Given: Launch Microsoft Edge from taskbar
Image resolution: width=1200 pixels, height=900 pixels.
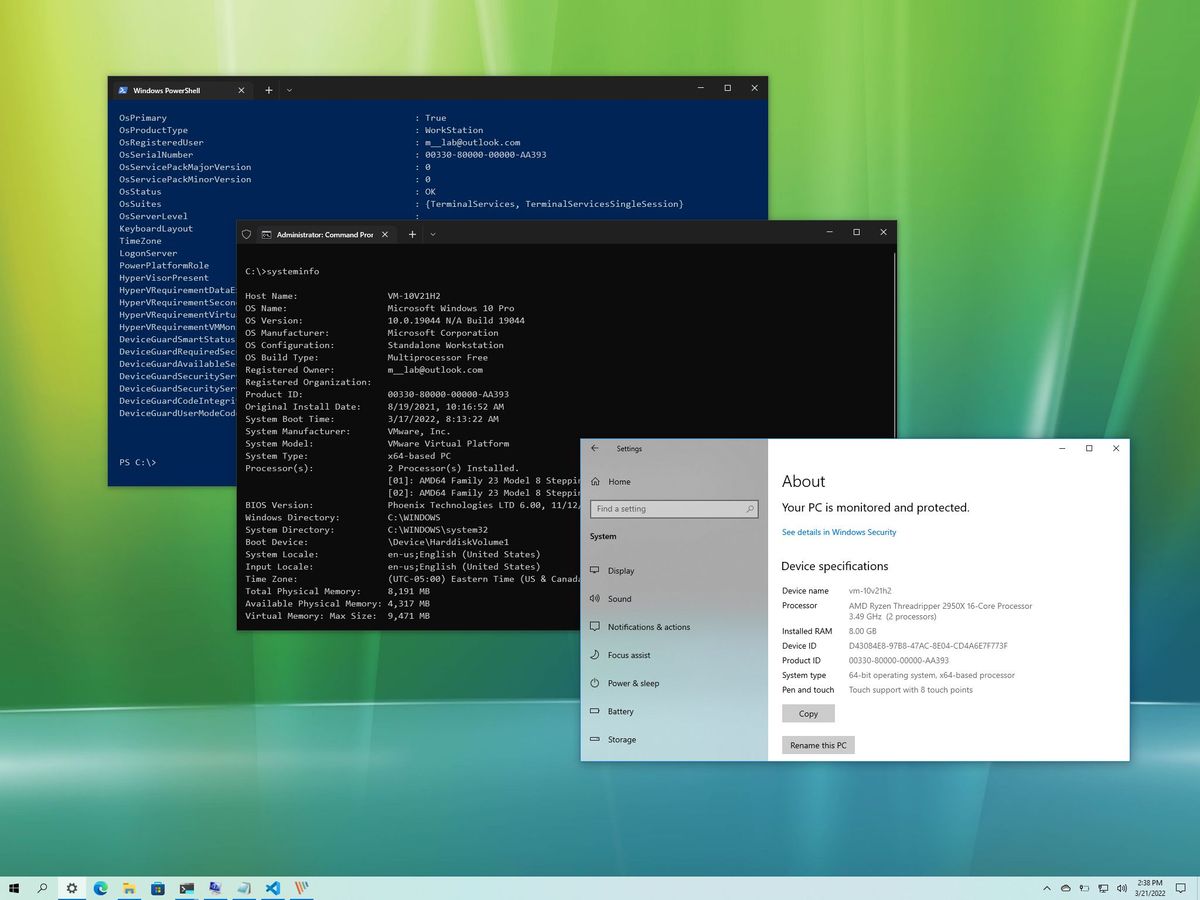Looking at the screenshot, I should [101, 888].
